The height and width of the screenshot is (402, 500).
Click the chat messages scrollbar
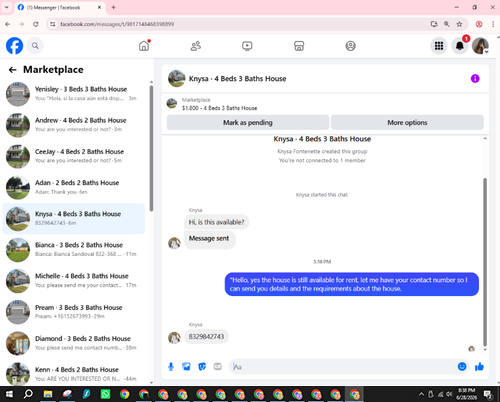pyautogui.click(x=485, y=262)
